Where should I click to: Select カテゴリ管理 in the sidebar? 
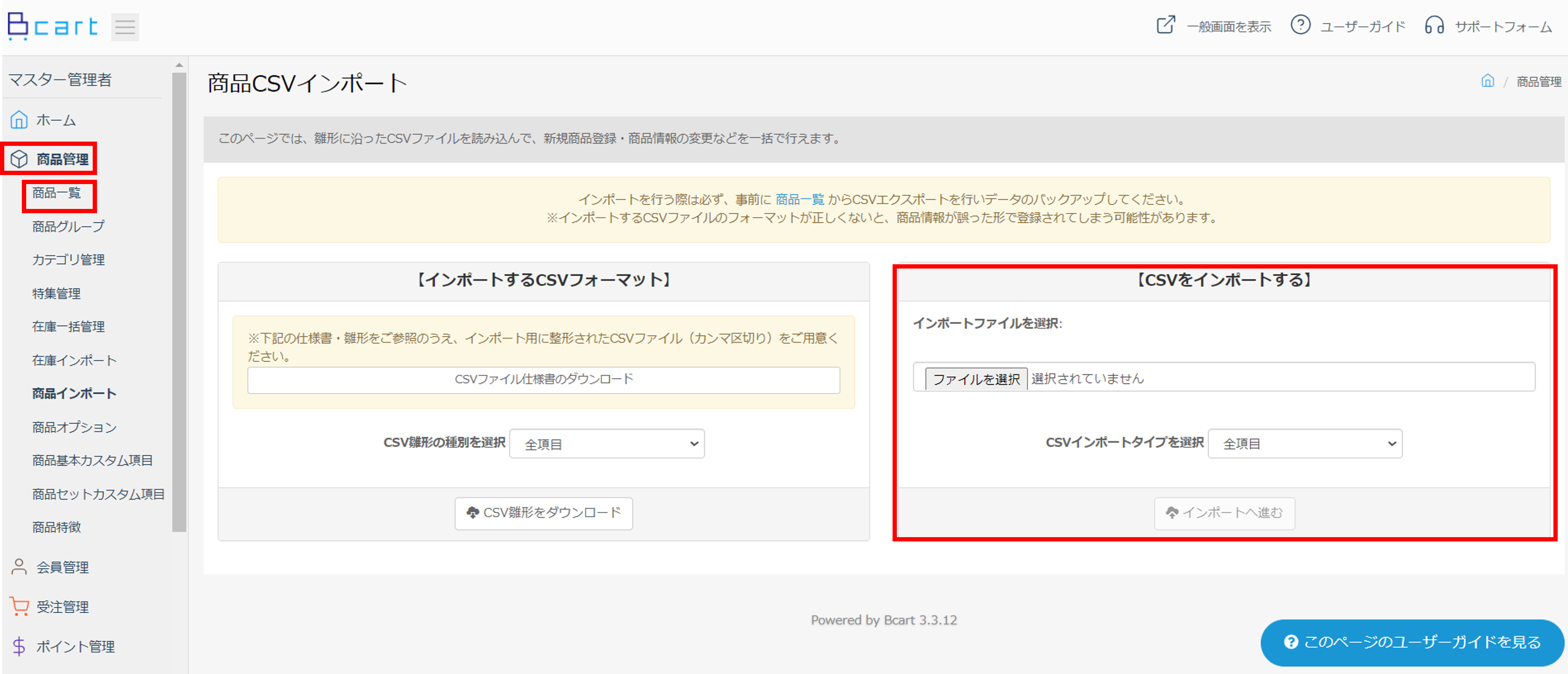68,260
